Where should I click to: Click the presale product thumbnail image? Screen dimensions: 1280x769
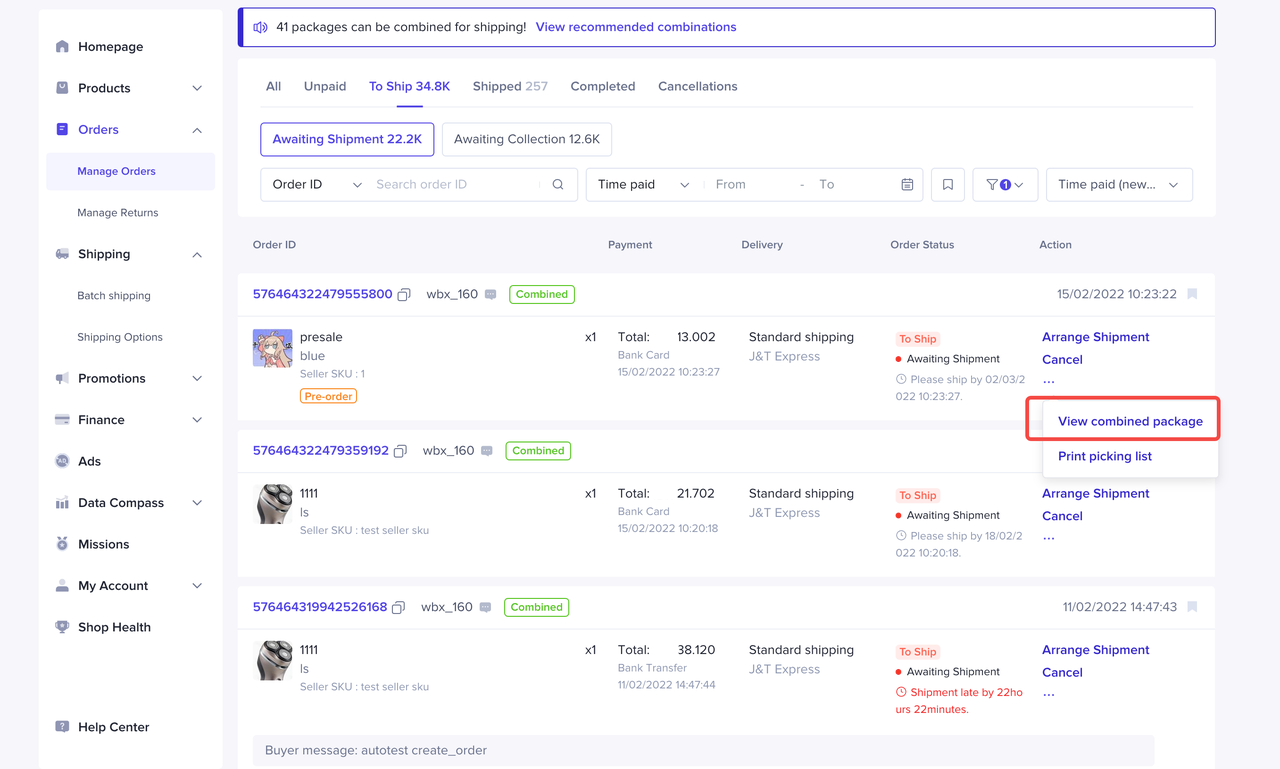click(x=273, y=348)
